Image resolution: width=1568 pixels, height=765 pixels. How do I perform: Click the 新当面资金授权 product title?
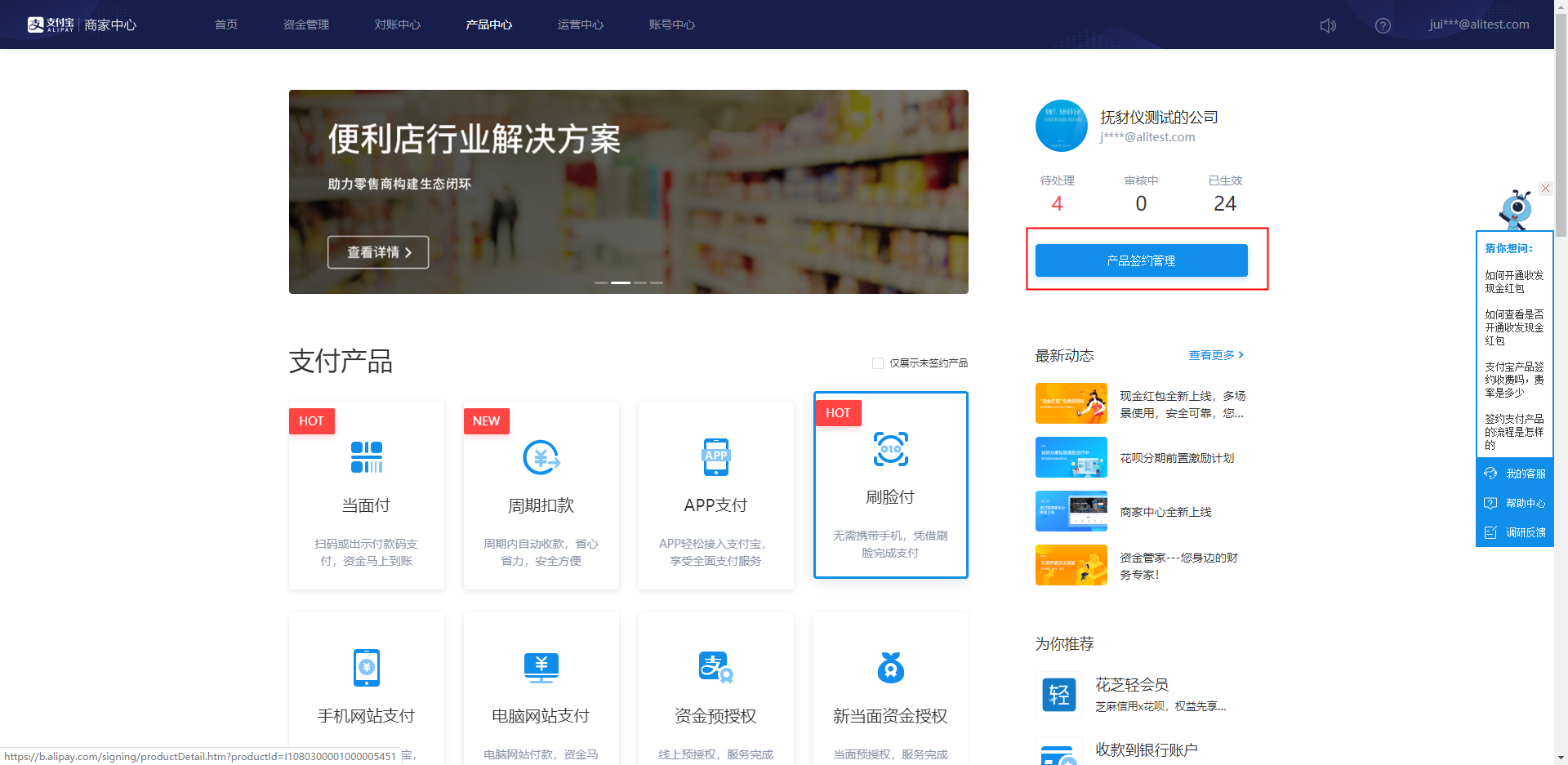click(x=891, y=716)
